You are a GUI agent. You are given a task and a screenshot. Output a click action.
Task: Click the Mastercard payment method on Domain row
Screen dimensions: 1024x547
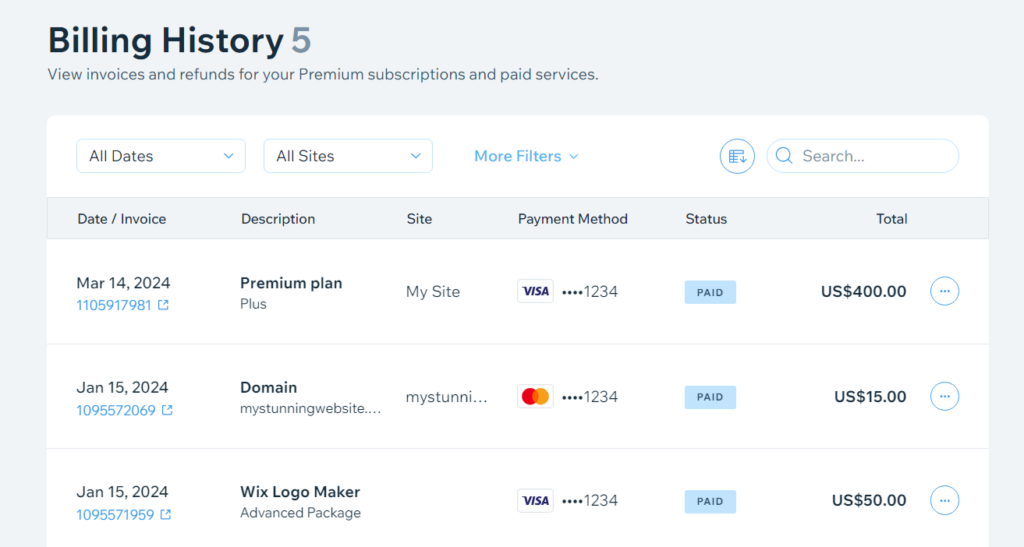pyautogui.click(x=535, y=396)
